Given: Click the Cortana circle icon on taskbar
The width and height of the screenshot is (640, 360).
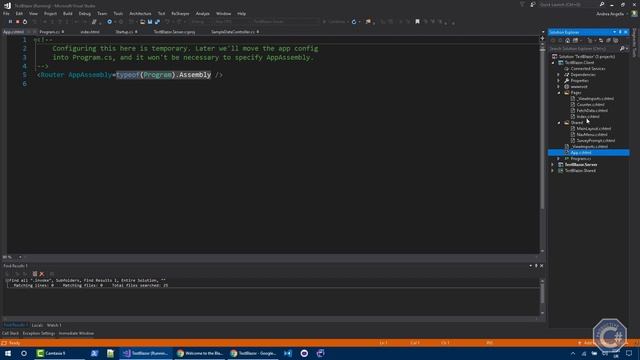Looking at the screenshot, I should pos(24,353).
